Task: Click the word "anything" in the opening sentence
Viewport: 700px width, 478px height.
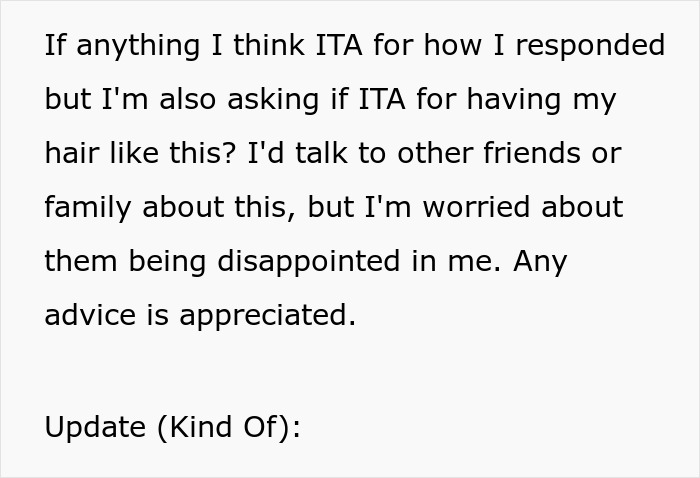Action: tap(138, 46)
